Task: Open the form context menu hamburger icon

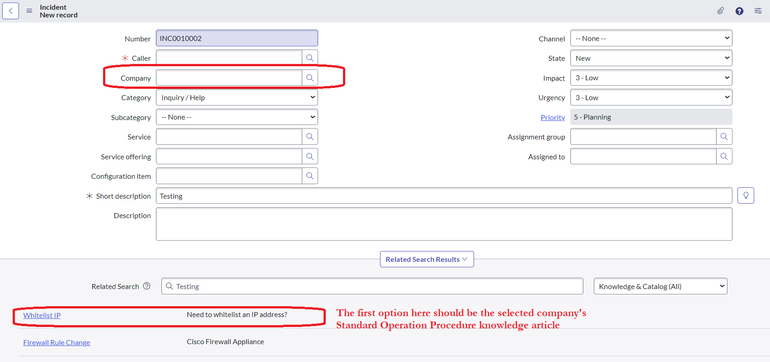Action: (29, 11)
